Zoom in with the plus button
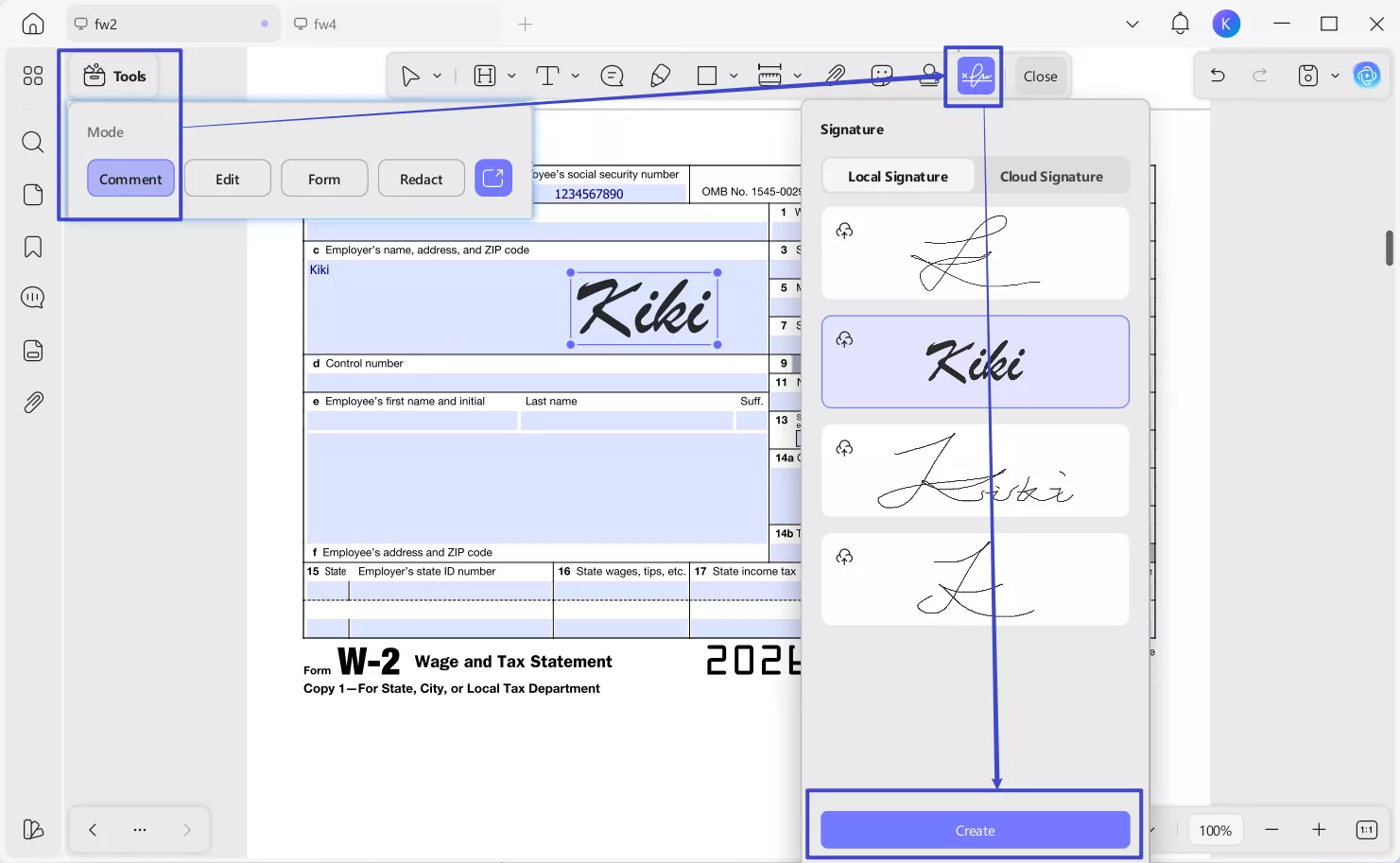This screenshot has height=863, width=1400. [1319, 829]
